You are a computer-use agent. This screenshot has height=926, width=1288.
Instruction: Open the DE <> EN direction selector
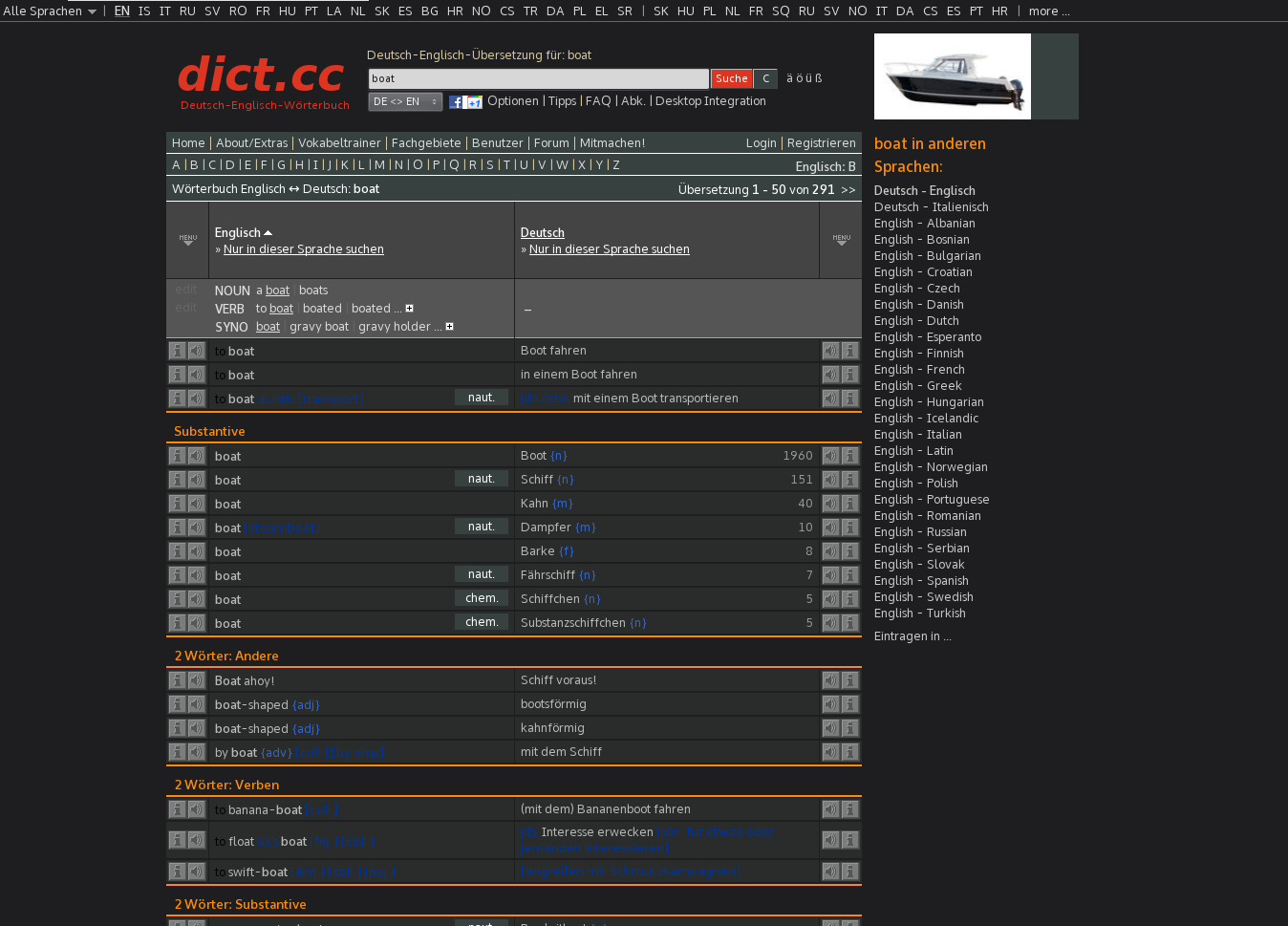tap(404, 100)
